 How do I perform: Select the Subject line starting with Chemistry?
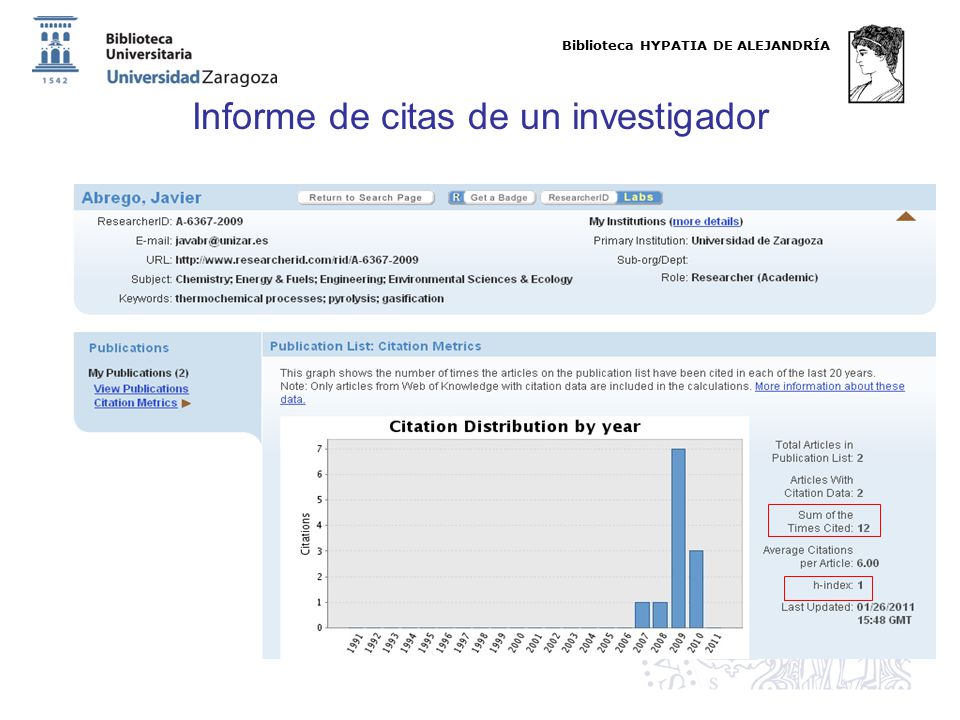(x=374, y=279)
